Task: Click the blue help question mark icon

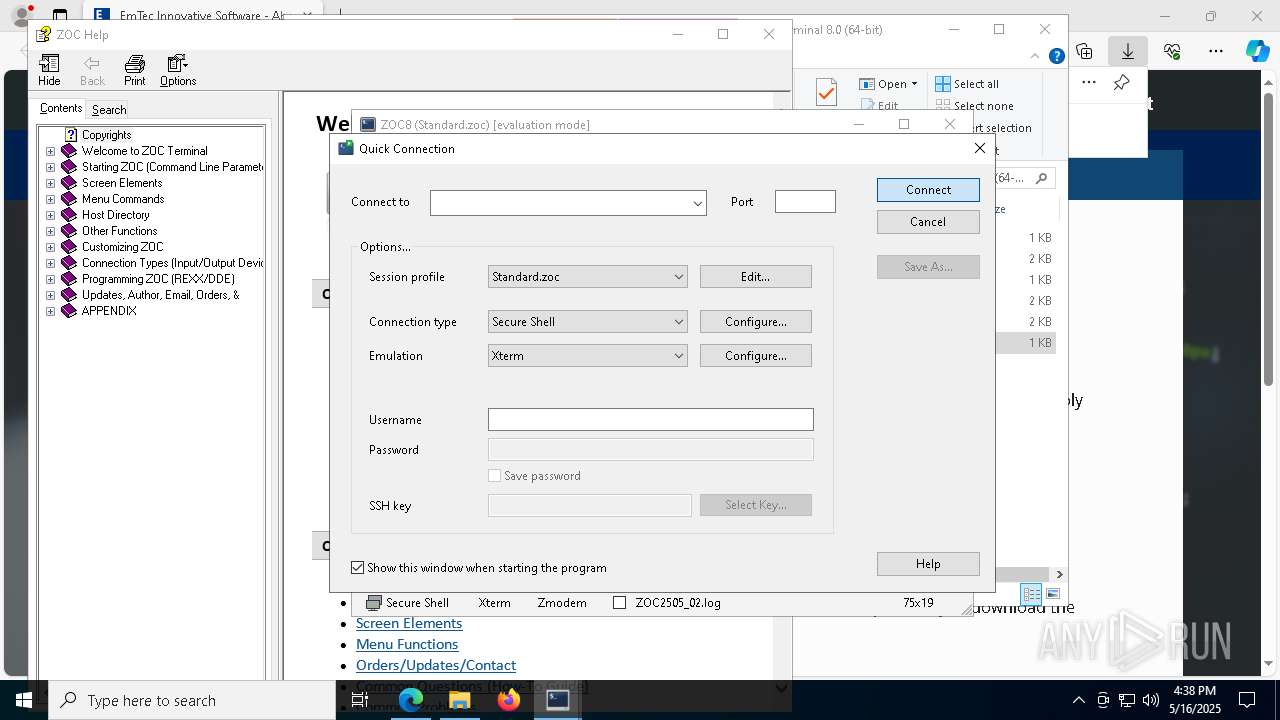Action: [x=1056, y=56]
